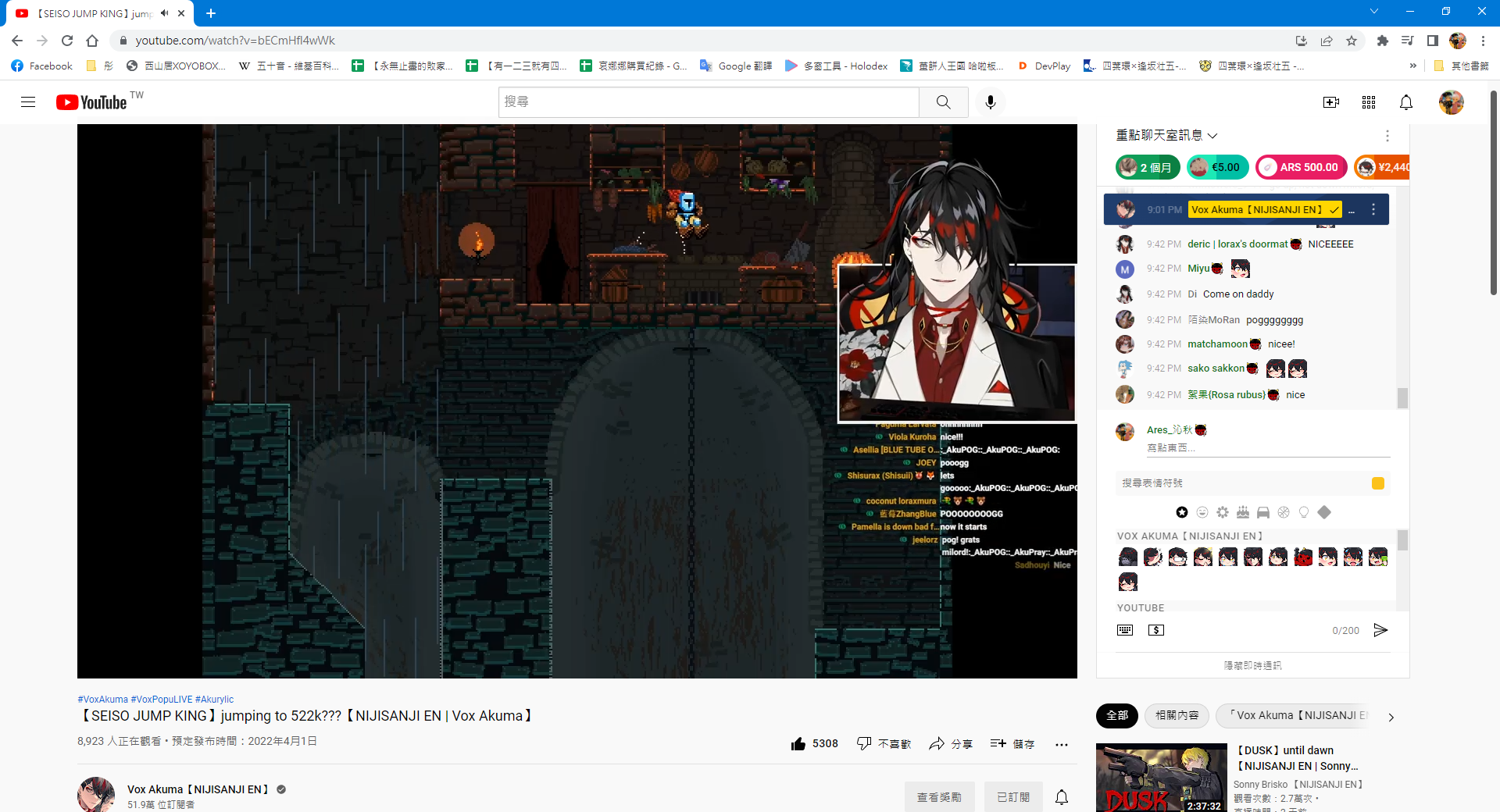This screenshot has height=812, width=1500.
Task: Open the Facebook bookmark
Action: tap(42, 66)
